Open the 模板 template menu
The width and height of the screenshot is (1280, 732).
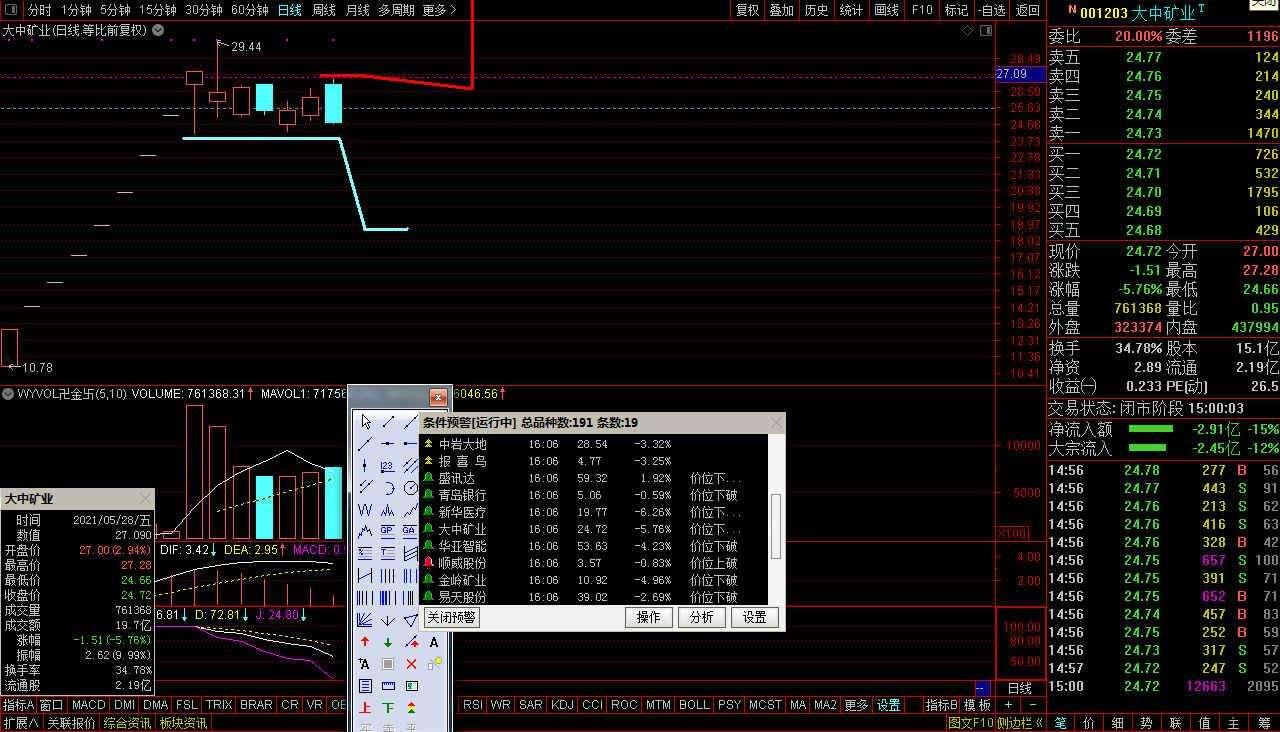click(x=977, y=705)
